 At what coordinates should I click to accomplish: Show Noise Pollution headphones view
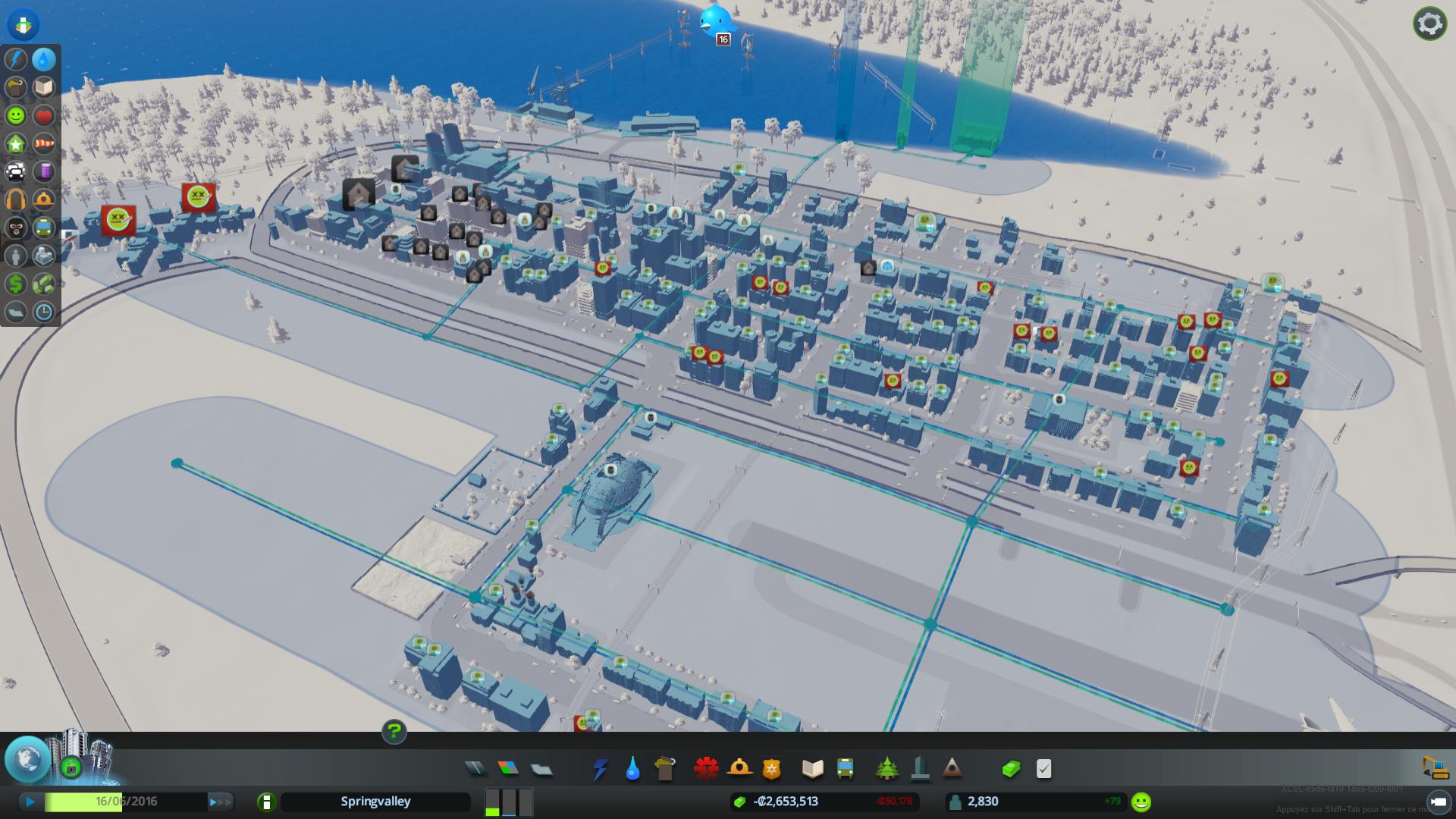(16, 199)
